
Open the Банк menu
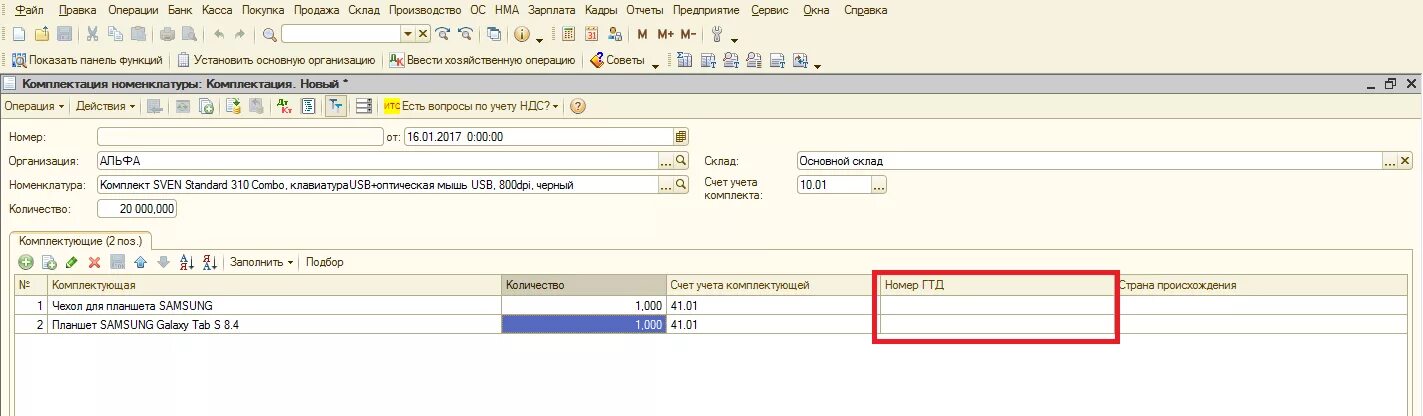click(180, 10)
